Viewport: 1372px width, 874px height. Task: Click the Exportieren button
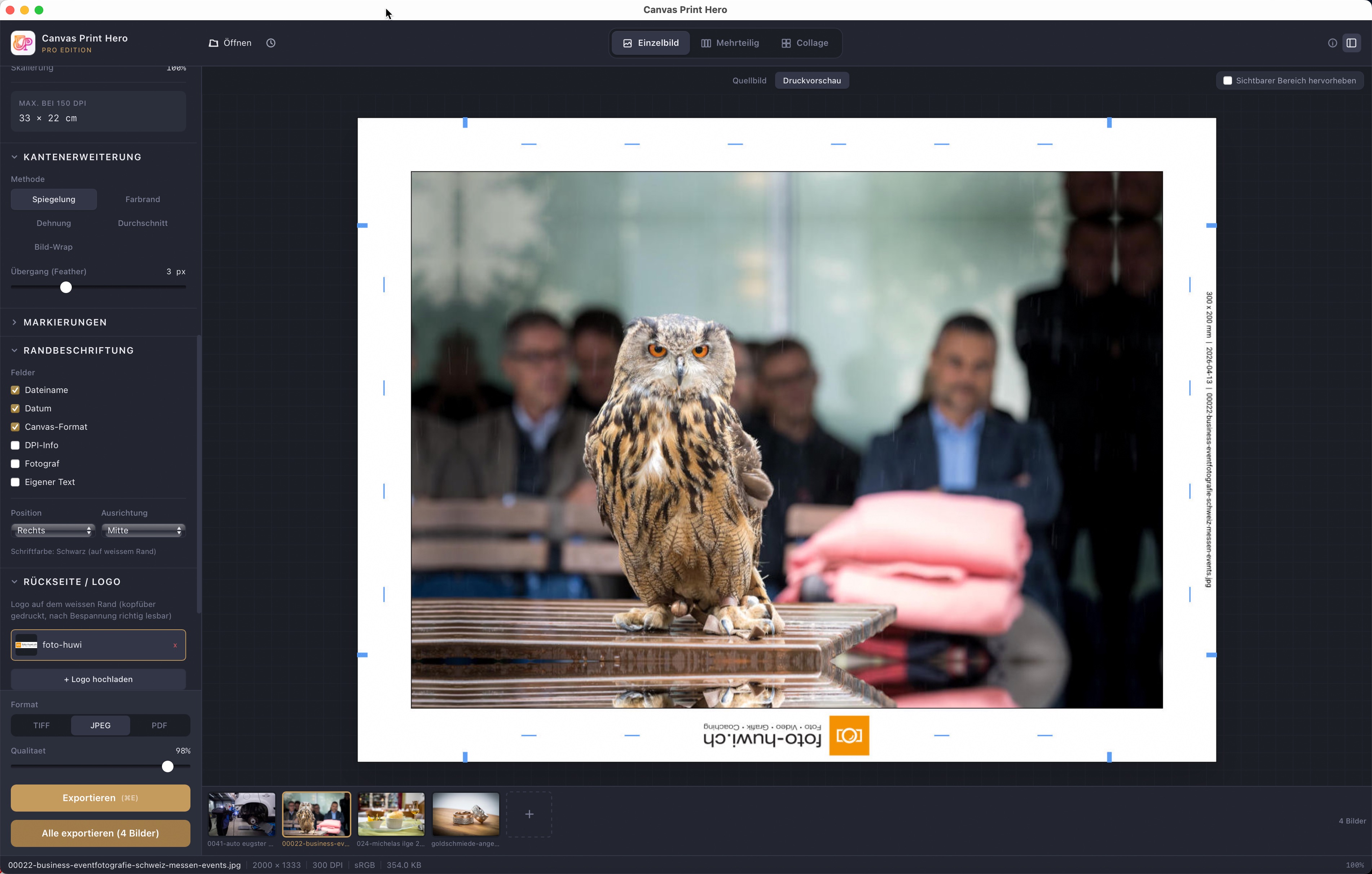point(100,797)
